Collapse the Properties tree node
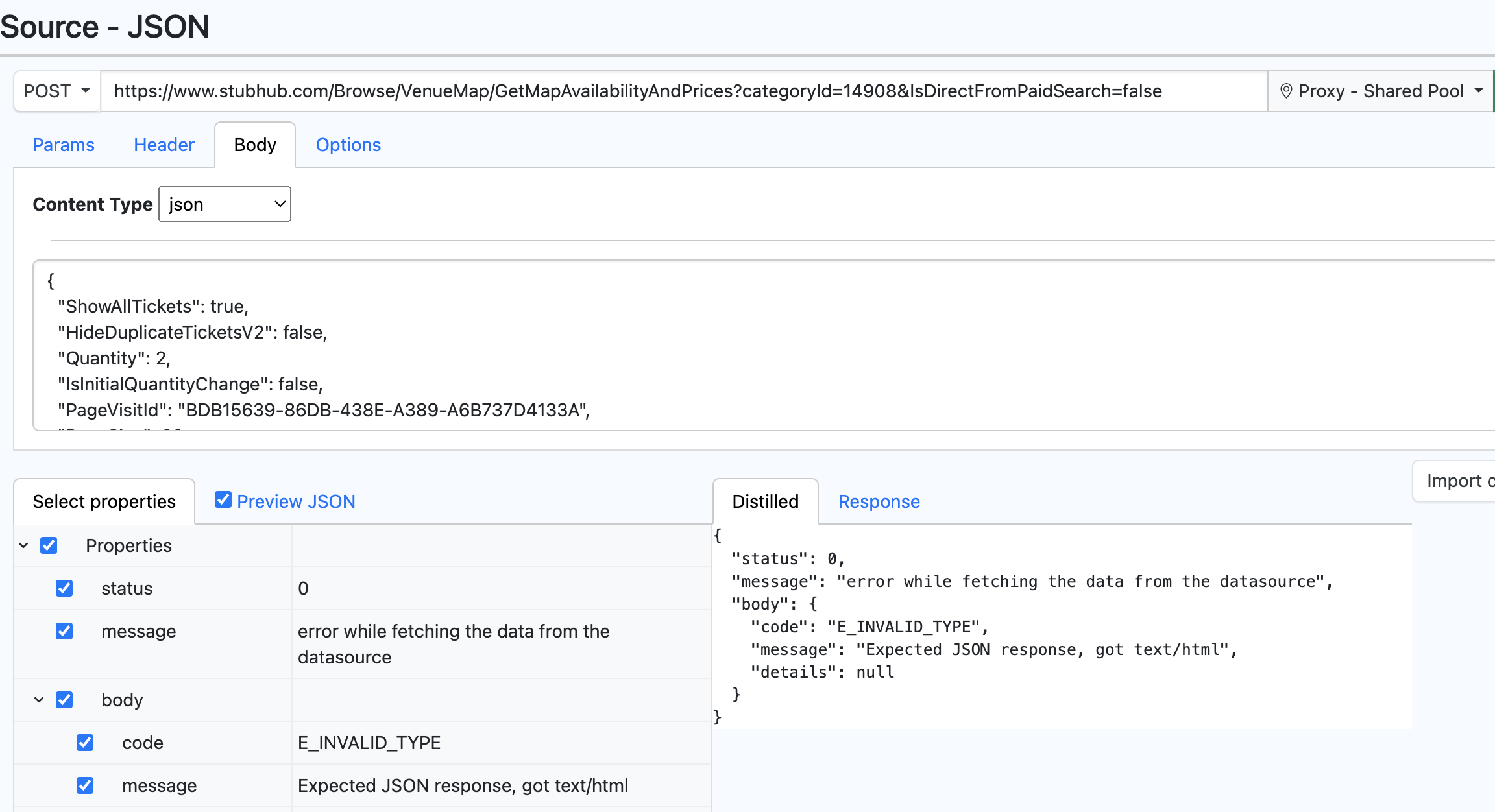Viewport: 1495px width, 812px height. (23, 545)
